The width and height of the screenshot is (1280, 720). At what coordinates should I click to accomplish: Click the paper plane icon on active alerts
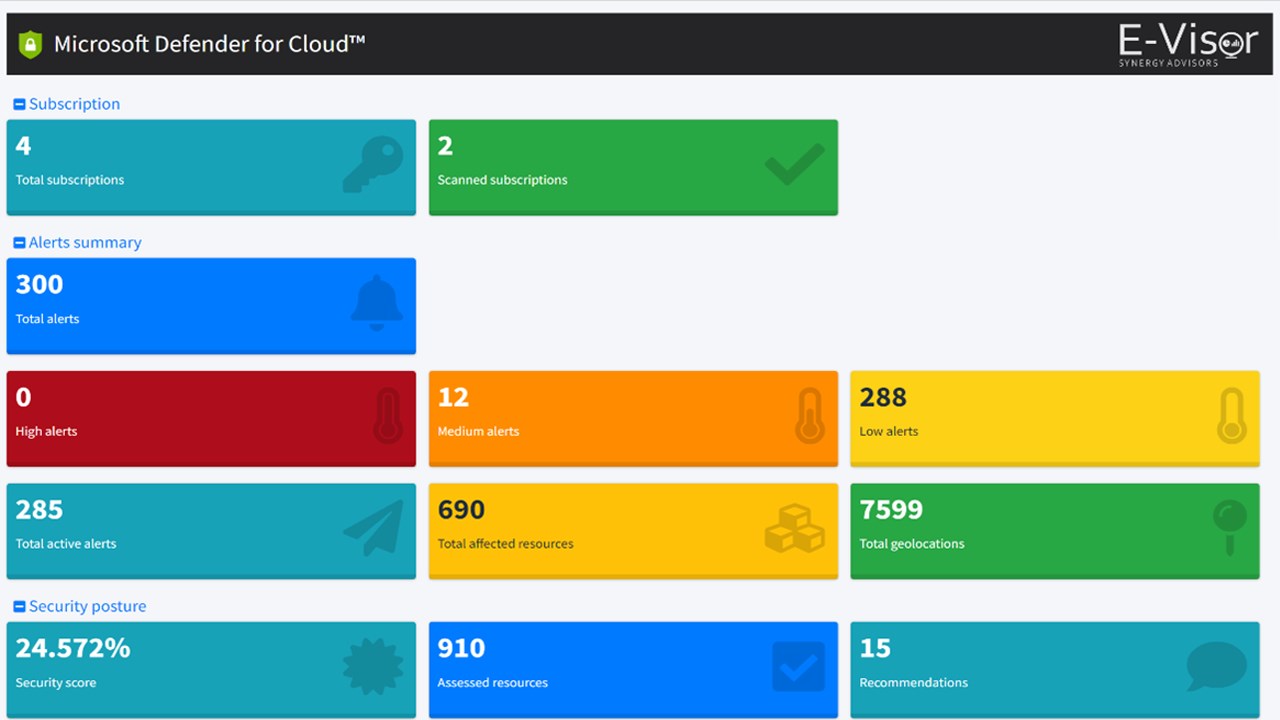pyautogui.click(x=373, y=528)
